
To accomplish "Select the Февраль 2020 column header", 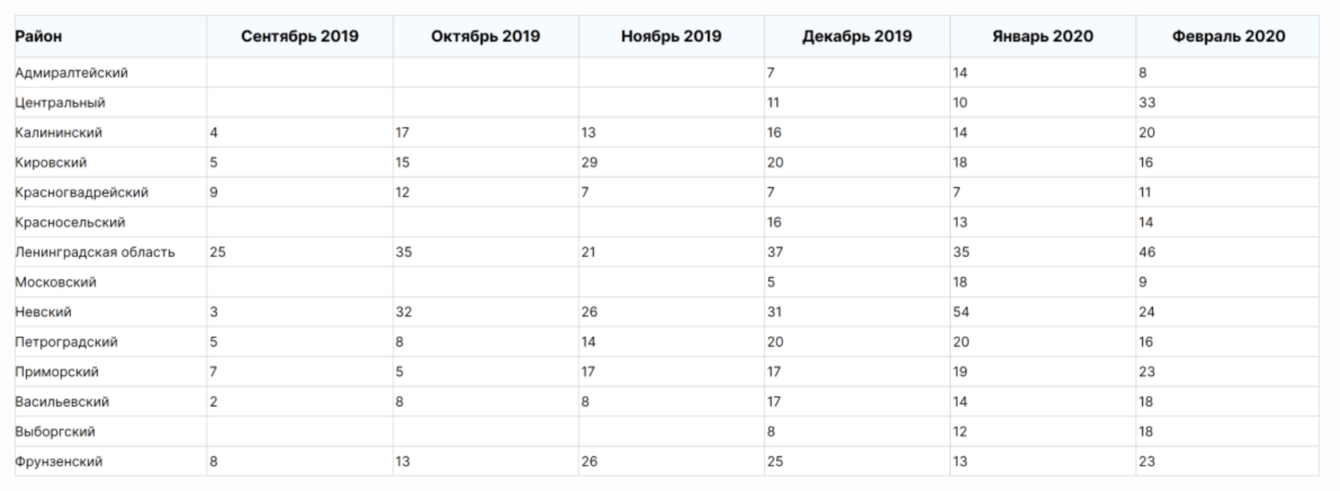I will pyautogui.click(x=1228, y=37).
